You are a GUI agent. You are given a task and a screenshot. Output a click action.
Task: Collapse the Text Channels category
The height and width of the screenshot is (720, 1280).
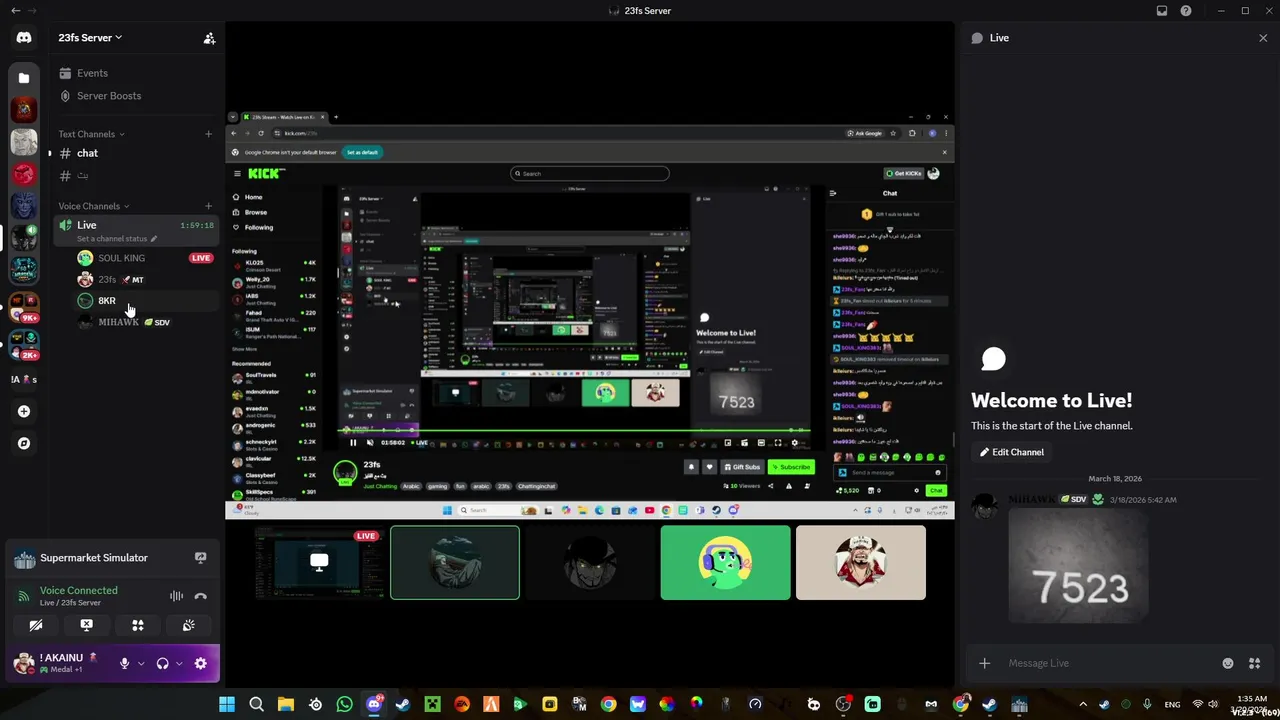click(91, 134)
